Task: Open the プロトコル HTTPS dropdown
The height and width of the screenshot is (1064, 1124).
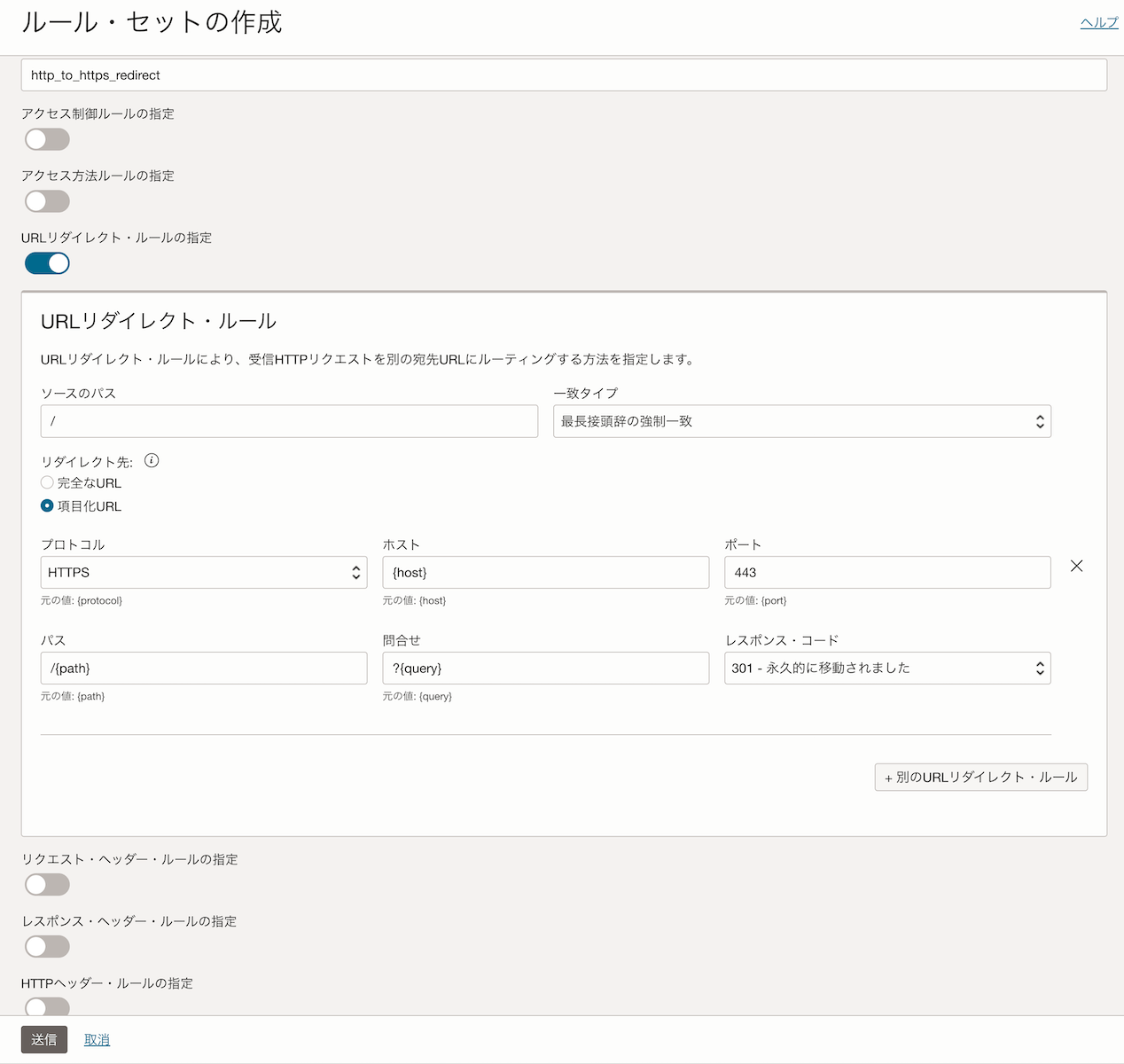Action: (204, 572)
